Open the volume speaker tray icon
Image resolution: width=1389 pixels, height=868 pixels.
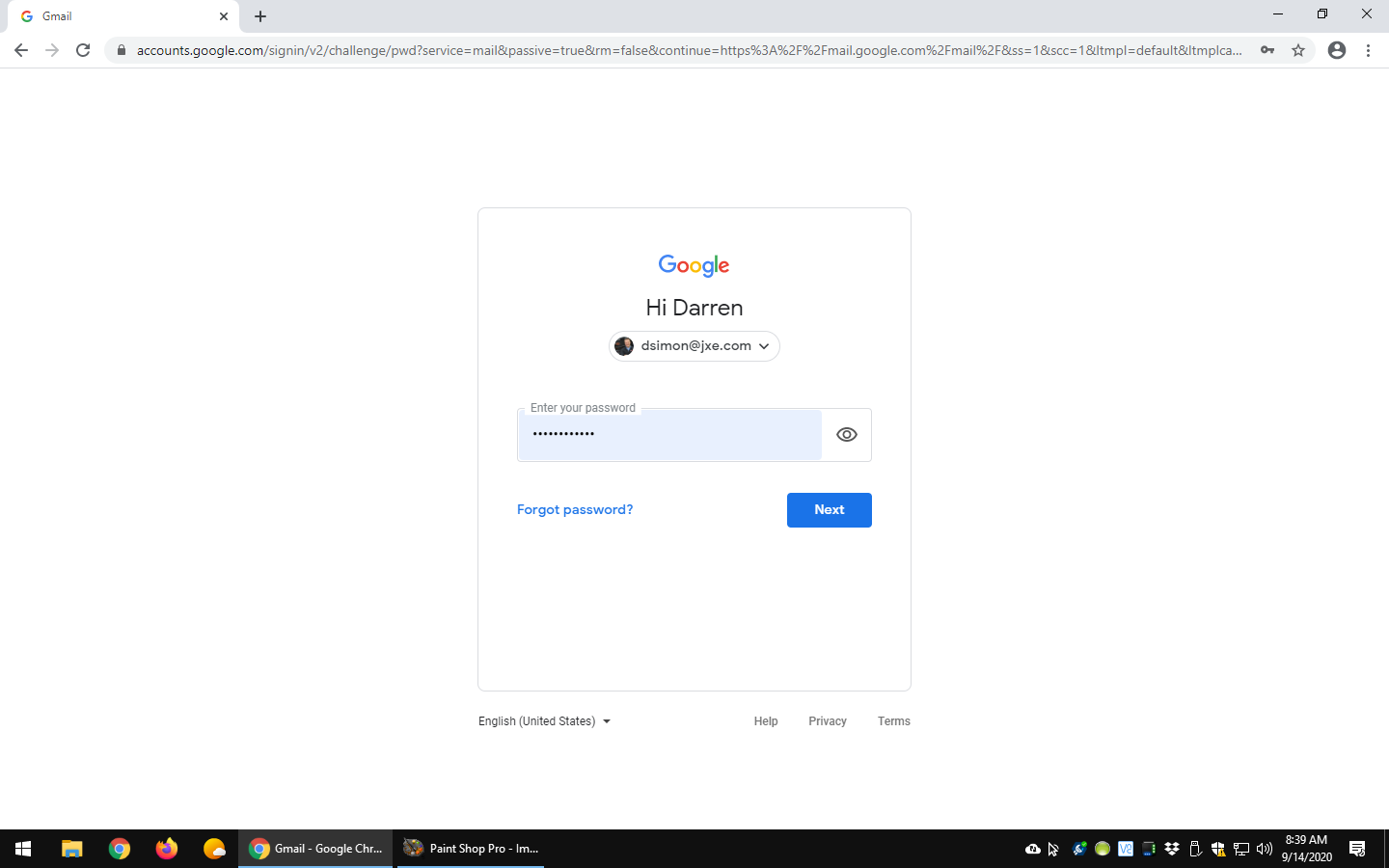tap(1265, 849)
